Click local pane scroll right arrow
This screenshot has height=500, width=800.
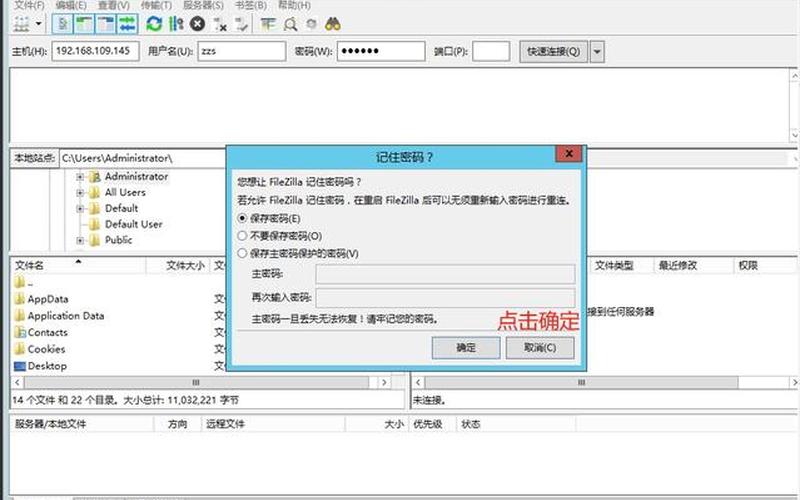click(x=384, y=383)
